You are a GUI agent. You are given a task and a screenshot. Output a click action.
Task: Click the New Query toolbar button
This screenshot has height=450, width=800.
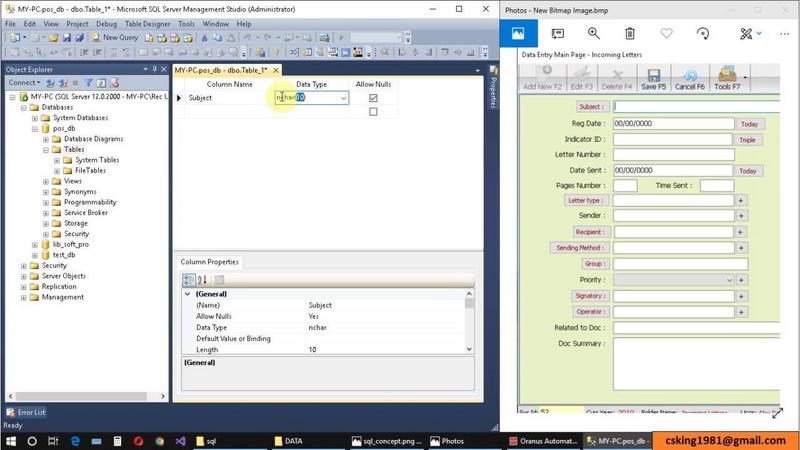115,37
